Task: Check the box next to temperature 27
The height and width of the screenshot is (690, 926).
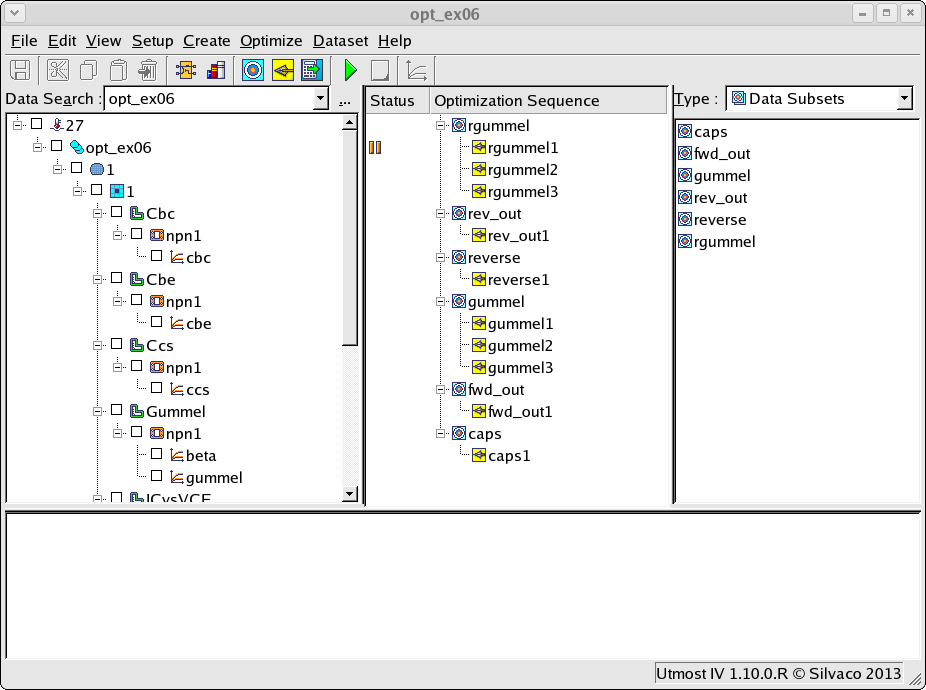Action: point(37,123)
